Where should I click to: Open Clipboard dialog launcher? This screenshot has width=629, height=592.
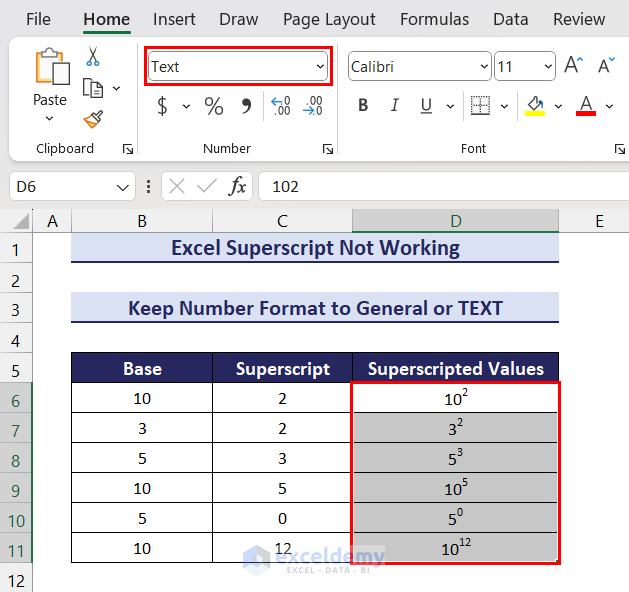coord(128,149)
